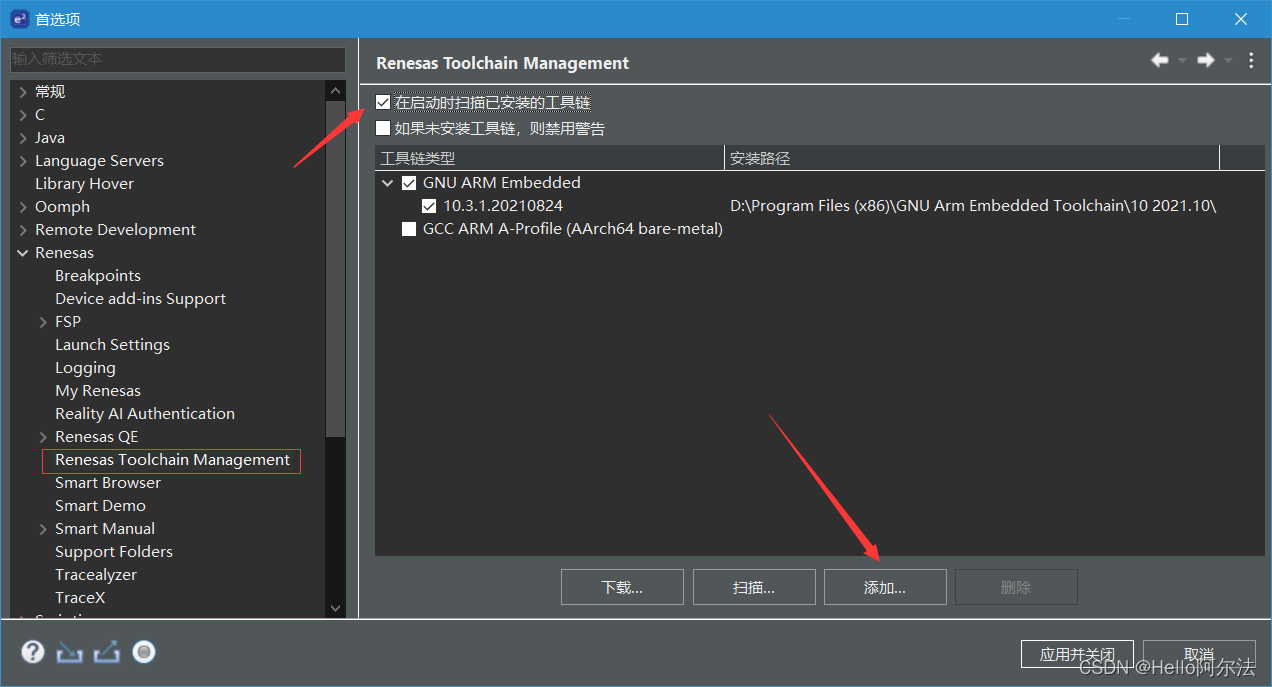Click the 下载... button
This screenshot has width=1272, height=687.
click(x=622, y=587)
